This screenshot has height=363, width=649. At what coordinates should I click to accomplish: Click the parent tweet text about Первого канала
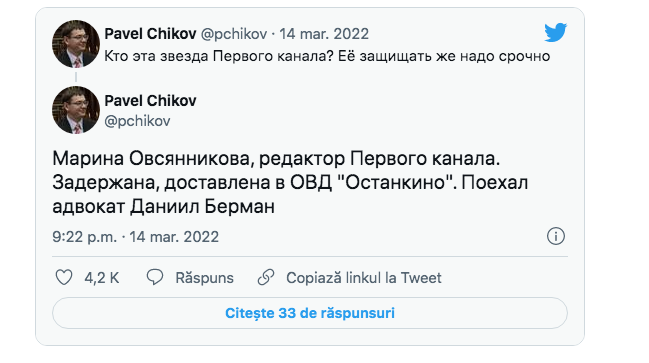click(327, 56)
